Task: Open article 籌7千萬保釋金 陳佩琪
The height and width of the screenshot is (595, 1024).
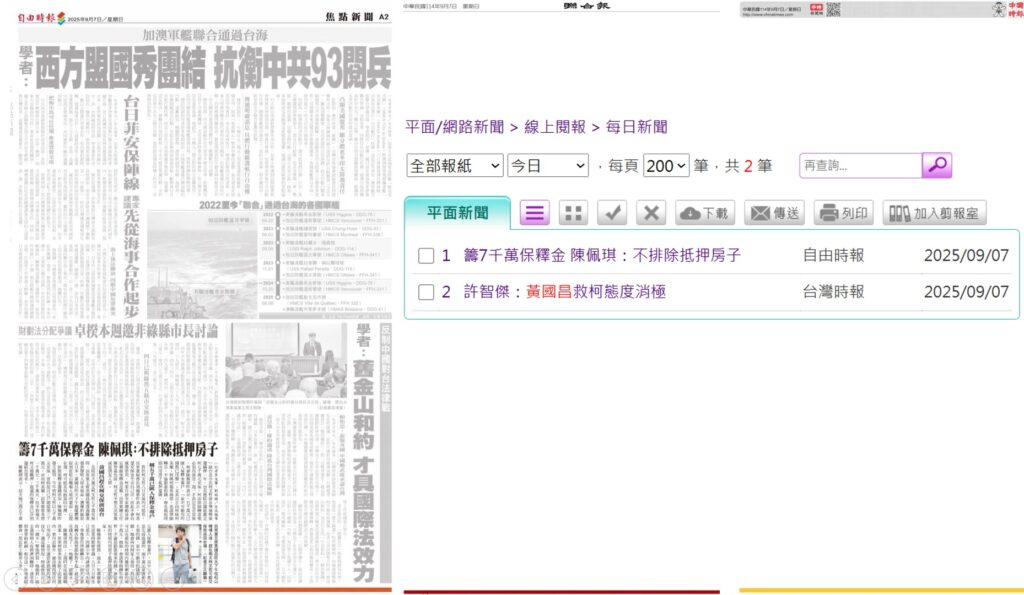Action: click(602, 256)
